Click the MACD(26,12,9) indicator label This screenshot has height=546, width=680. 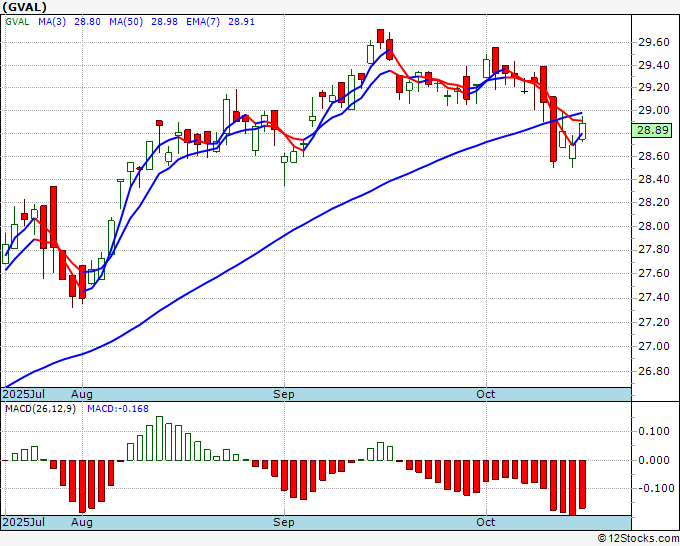[x=40, y=409]
